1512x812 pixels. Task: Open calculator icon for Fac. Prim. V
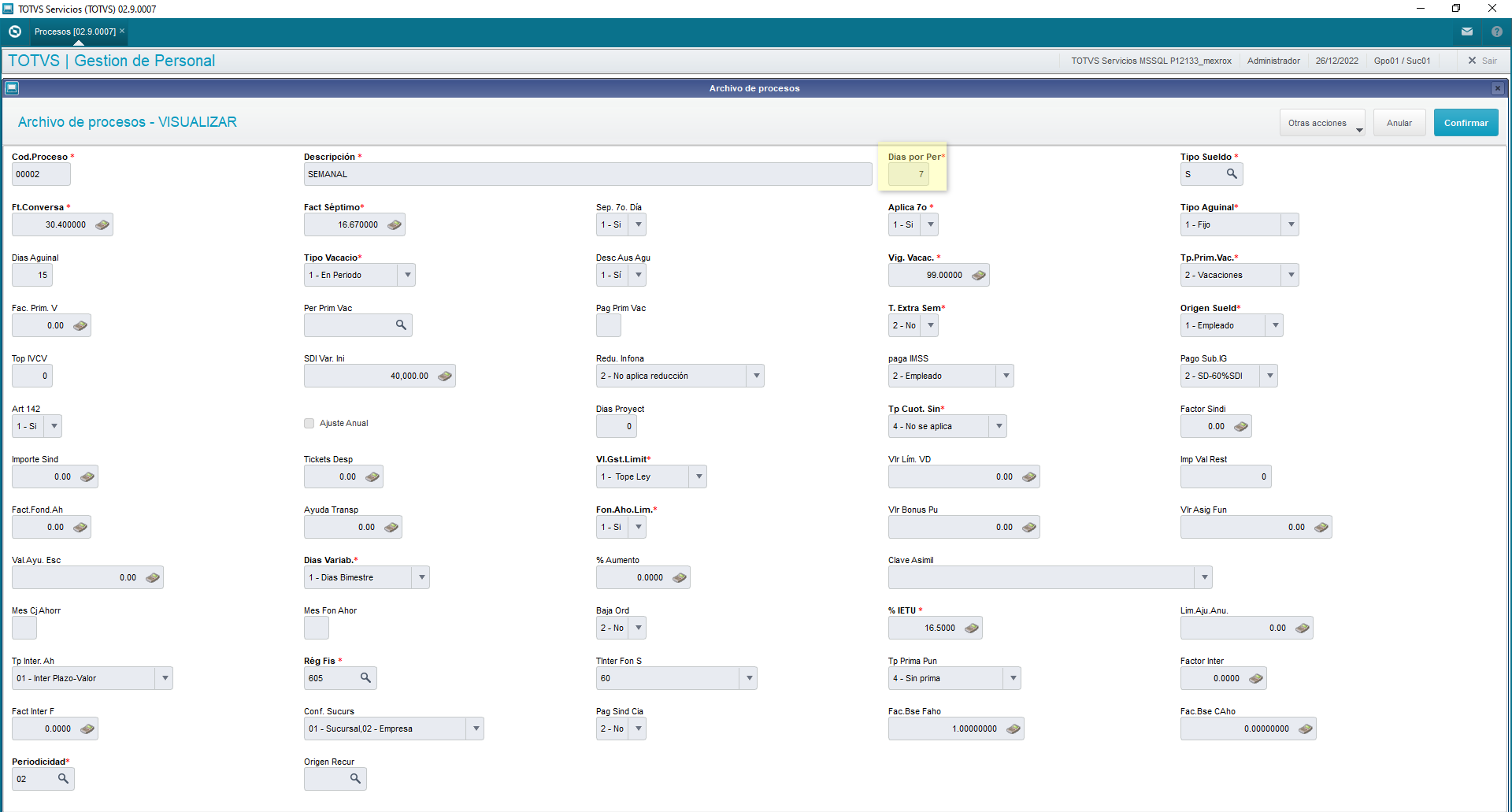click(80, 326)
